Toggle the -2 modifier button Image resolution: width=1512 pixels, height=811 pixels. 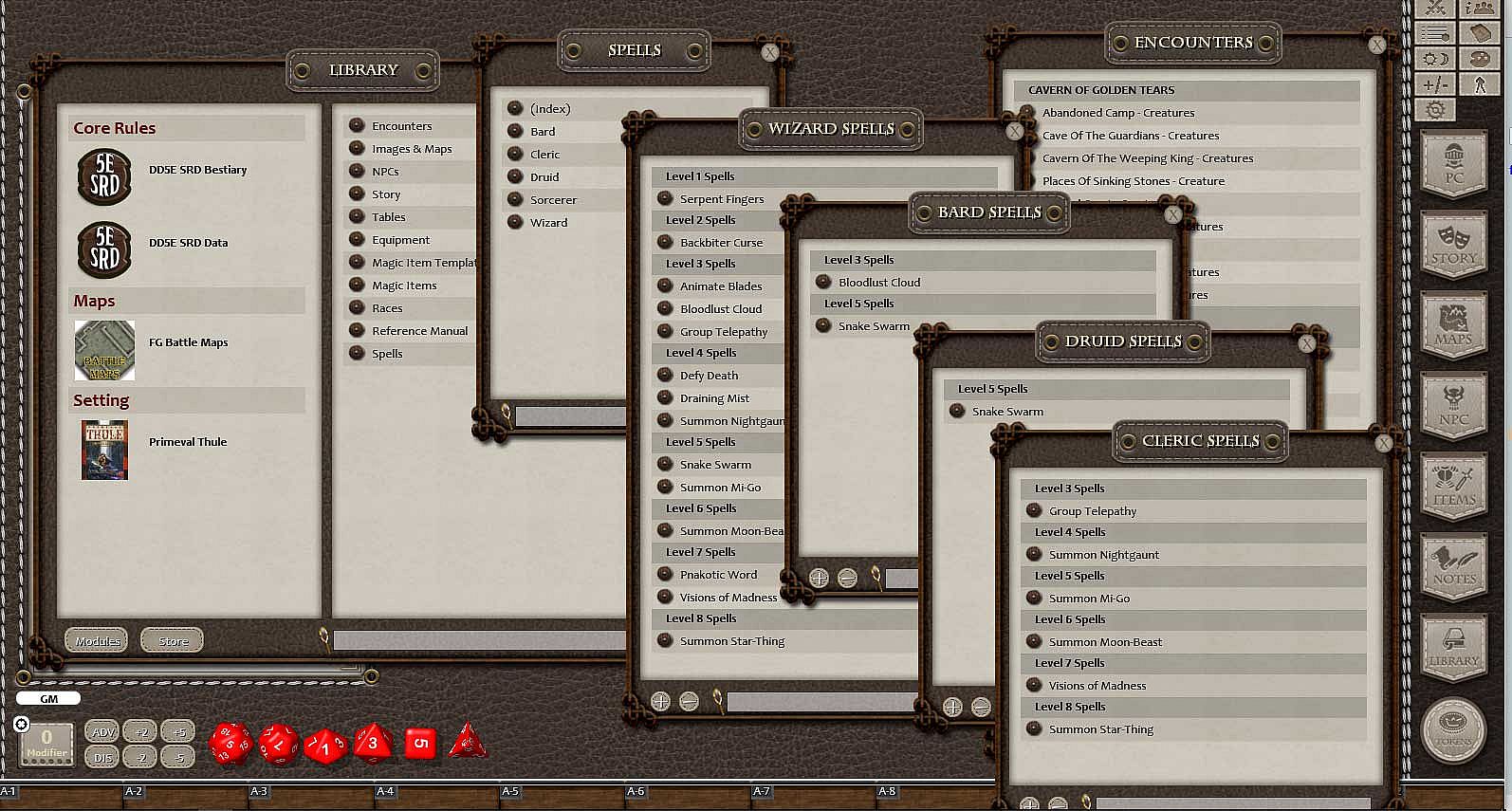(x=140, y=757)
